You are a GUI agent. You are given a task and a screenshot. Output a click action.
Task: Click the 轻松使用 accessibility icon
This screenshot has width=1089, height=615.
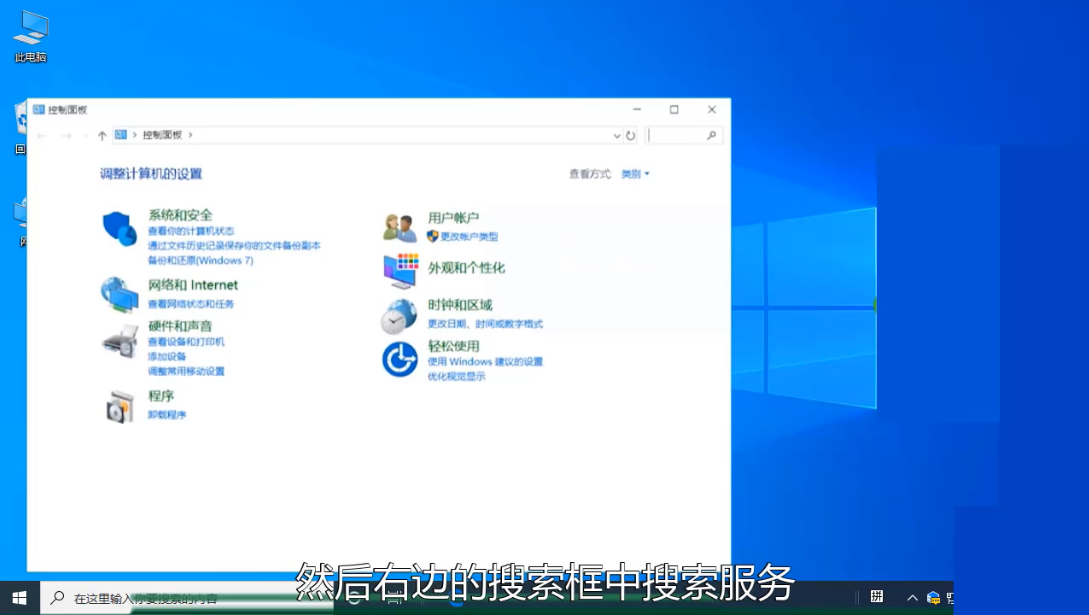point(399,359)
